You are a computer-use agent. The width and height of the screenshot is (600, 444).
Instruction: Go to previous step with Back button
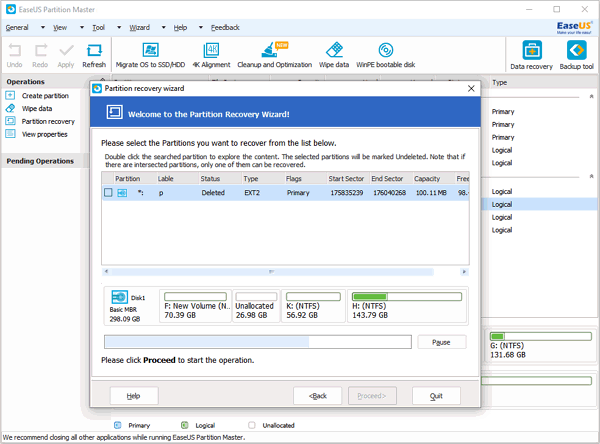(x=318, y=396)
